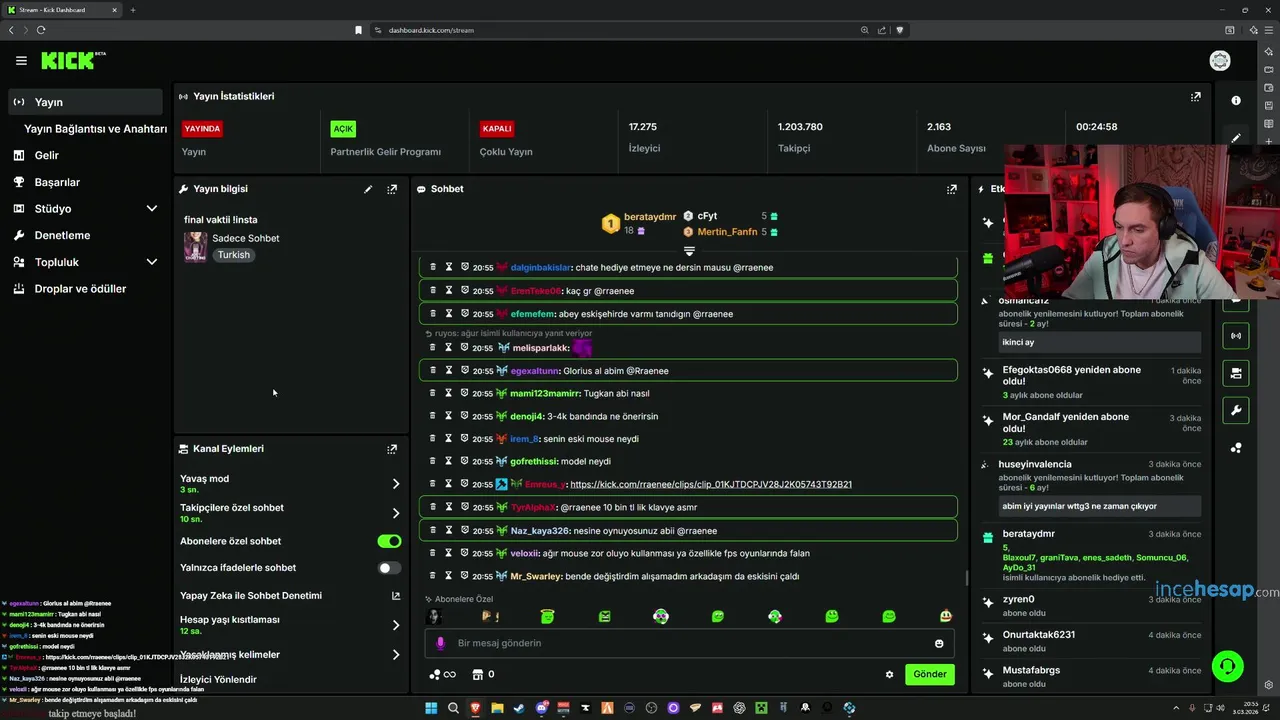The height and width of the screenshot is (720, 1280).
Task: Delete gofrethissi's message with trash icon
Action: coord(433,461)
